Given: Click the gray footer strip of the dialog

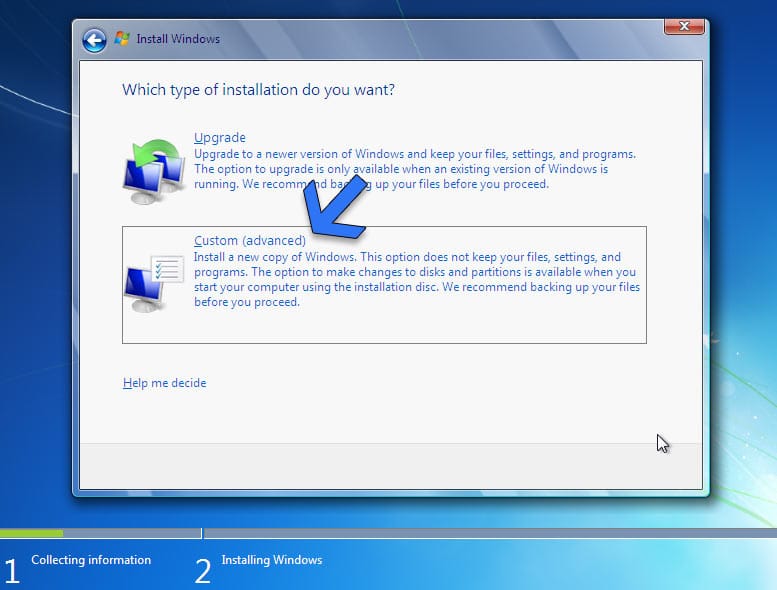Looking at the screenshot, I should pos(390,466).
